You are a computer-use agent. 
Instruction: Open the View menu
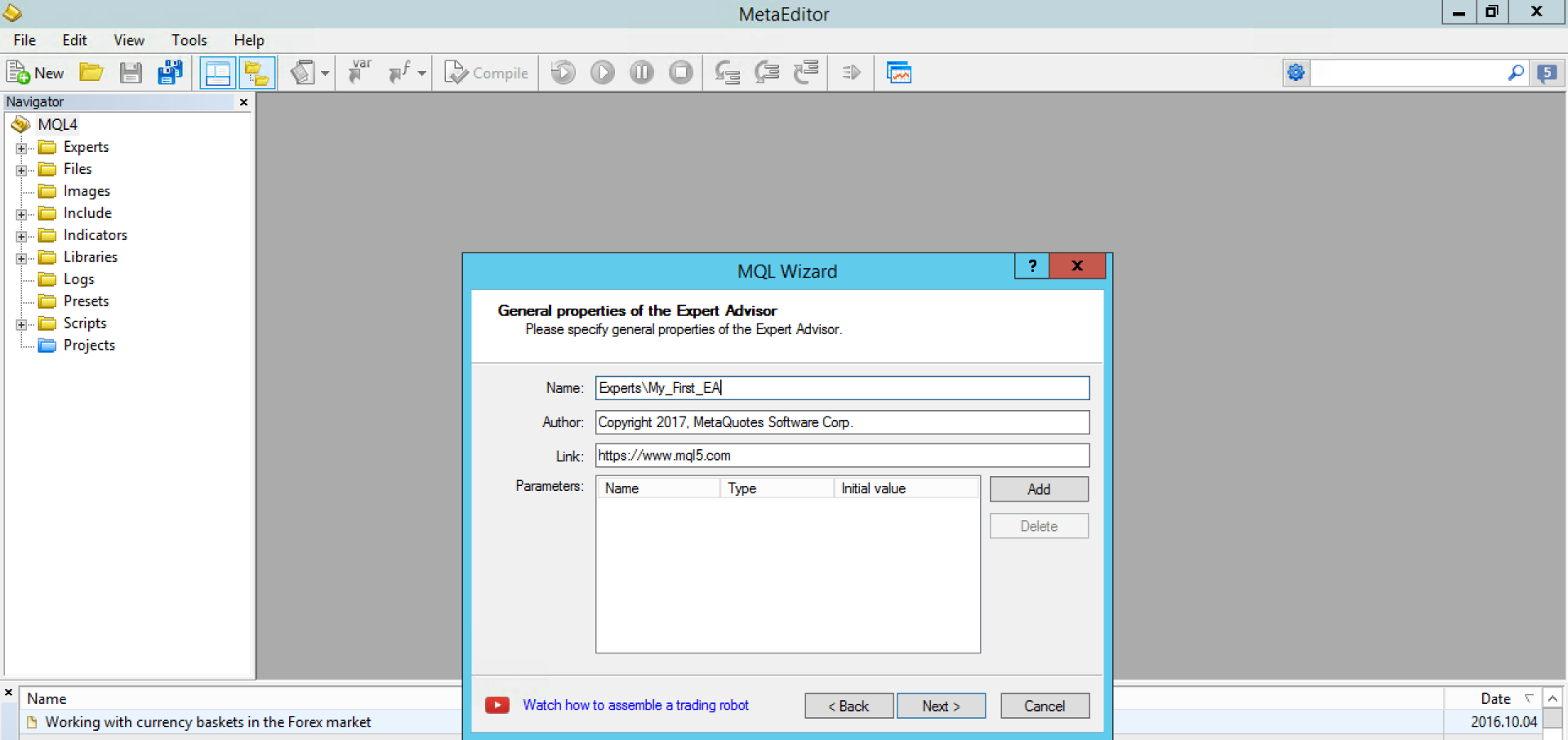(x=129, y=40)
